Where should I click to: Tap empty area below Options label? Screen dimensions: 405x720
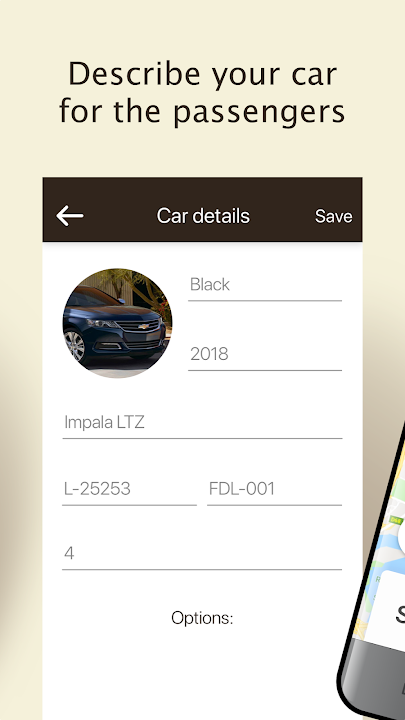(202, 675)
